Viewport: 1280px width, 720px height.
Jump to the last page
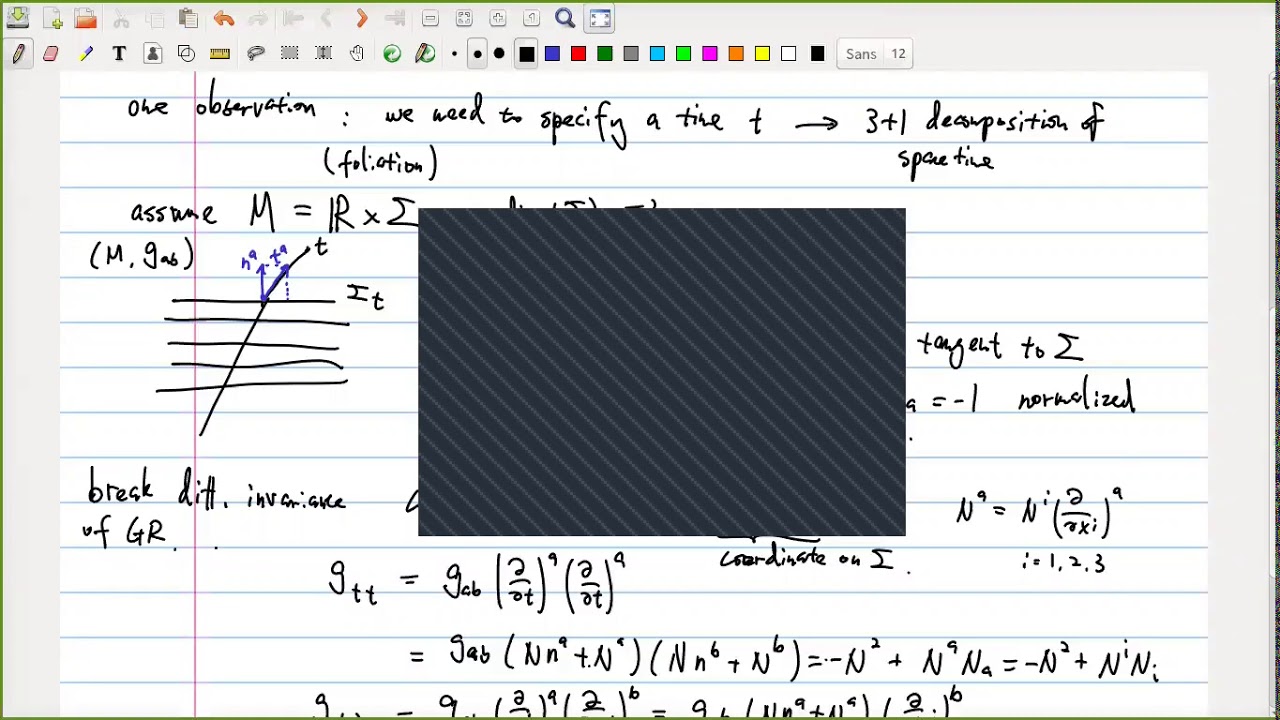[395, 18]
